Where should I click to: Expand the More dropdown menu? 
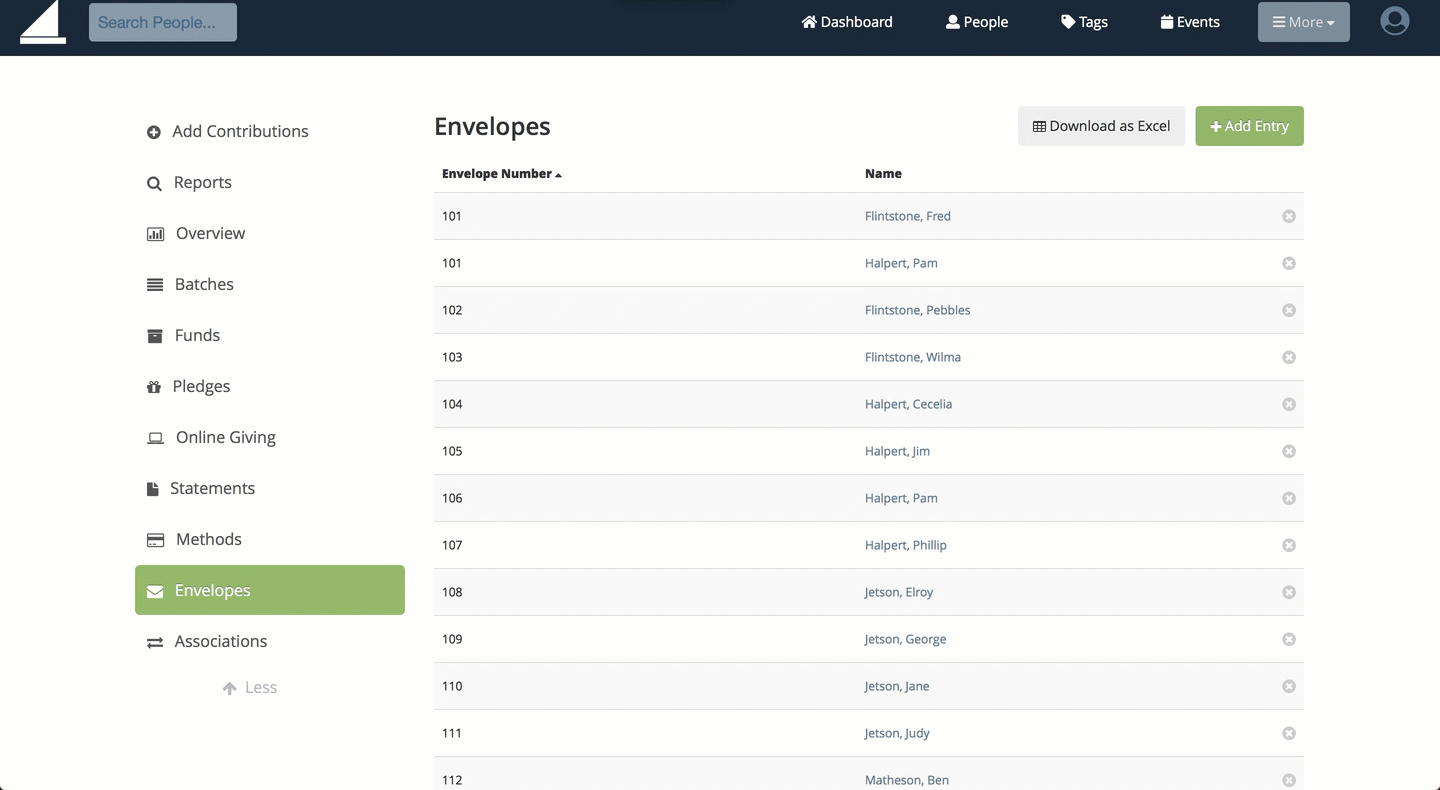pos(1303,22)
